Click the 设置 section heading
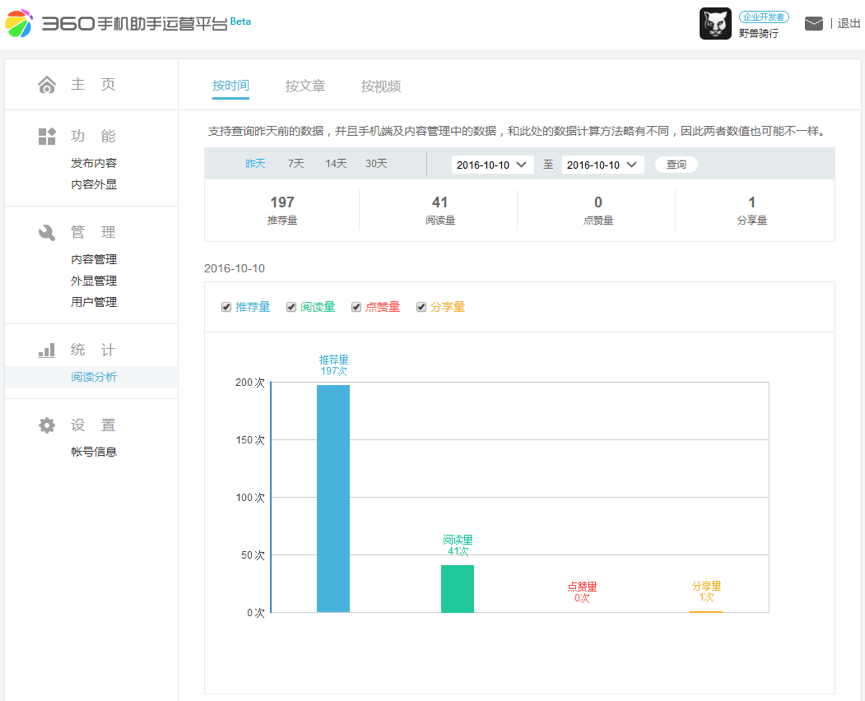This screenshot has width=865, height=701. pos(93,425)
